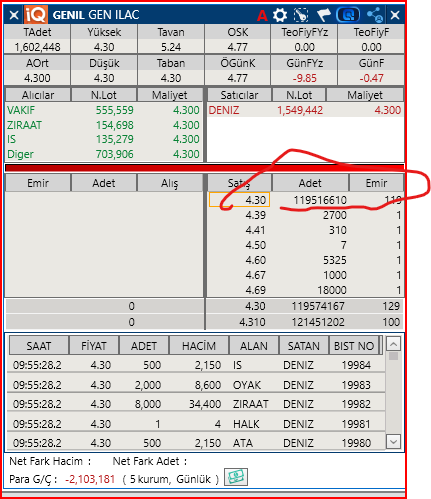431x499 pixels.
Task: Click the ALAN column header
Action: click(254, 346)
